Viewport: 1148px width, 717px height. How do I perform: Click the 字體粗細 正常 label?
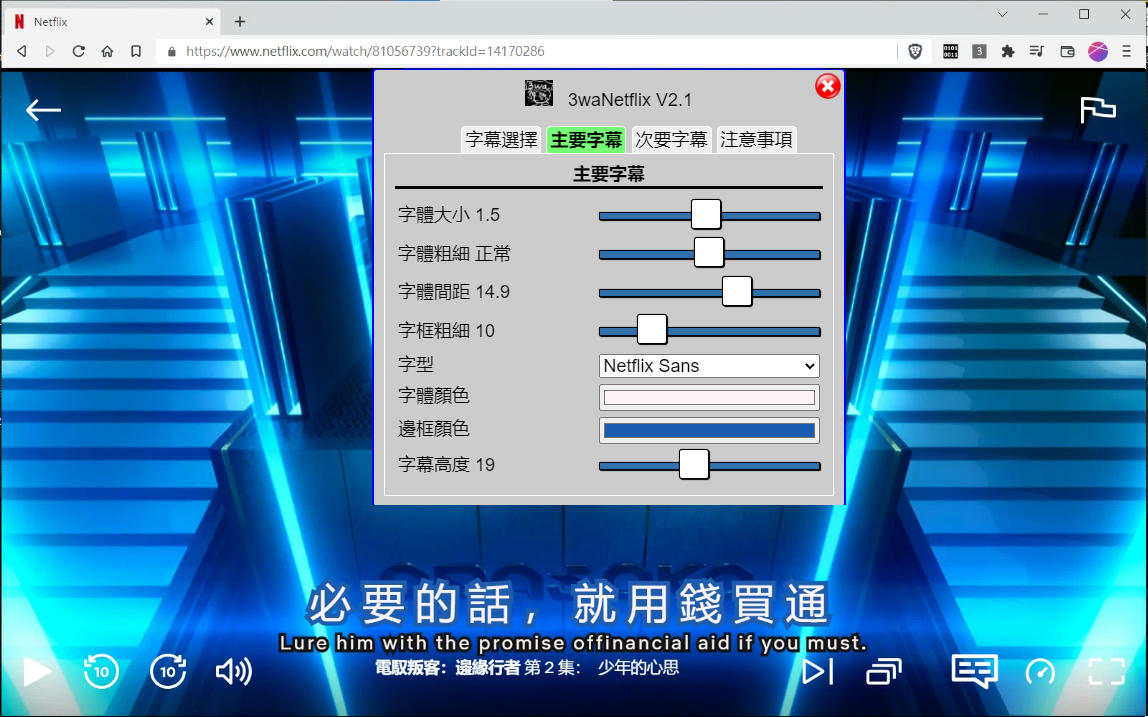[x=455, y=253]
